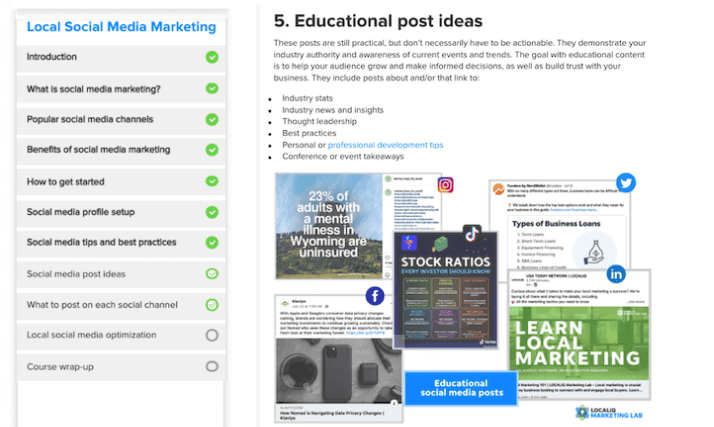Click the Educational social media posts label
The width and height of the screenshot is (714, 427).
(x=461, y=388)
